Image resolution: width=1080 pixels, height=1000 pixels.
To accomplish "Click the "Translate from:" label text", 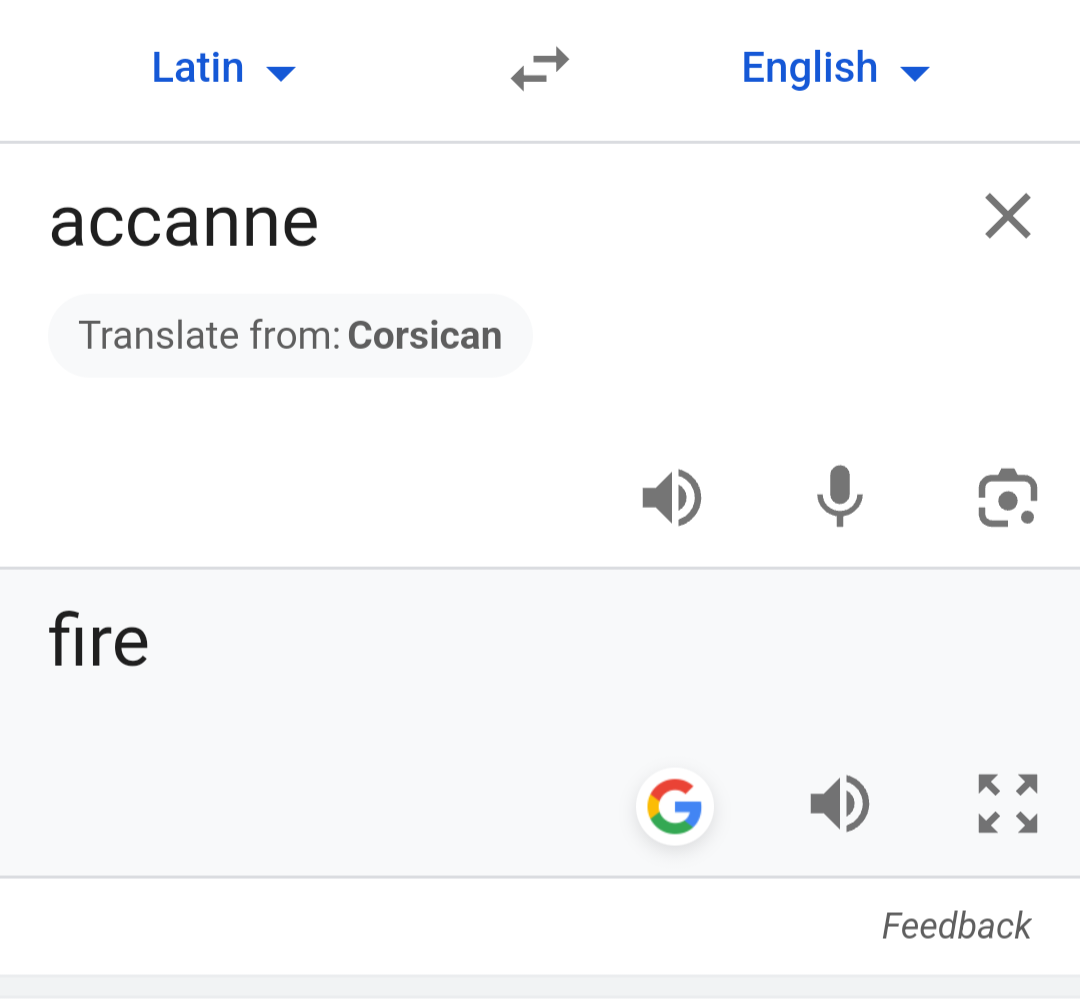I will coord(210,336).
